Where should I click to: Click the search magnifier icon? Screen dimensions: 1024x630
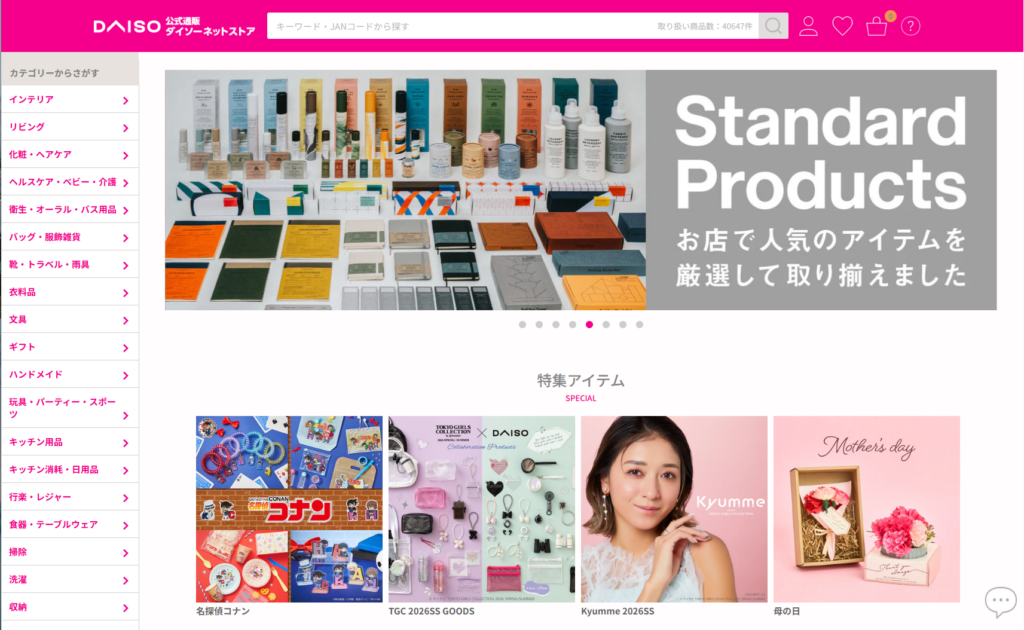click(x=773, y=26)
